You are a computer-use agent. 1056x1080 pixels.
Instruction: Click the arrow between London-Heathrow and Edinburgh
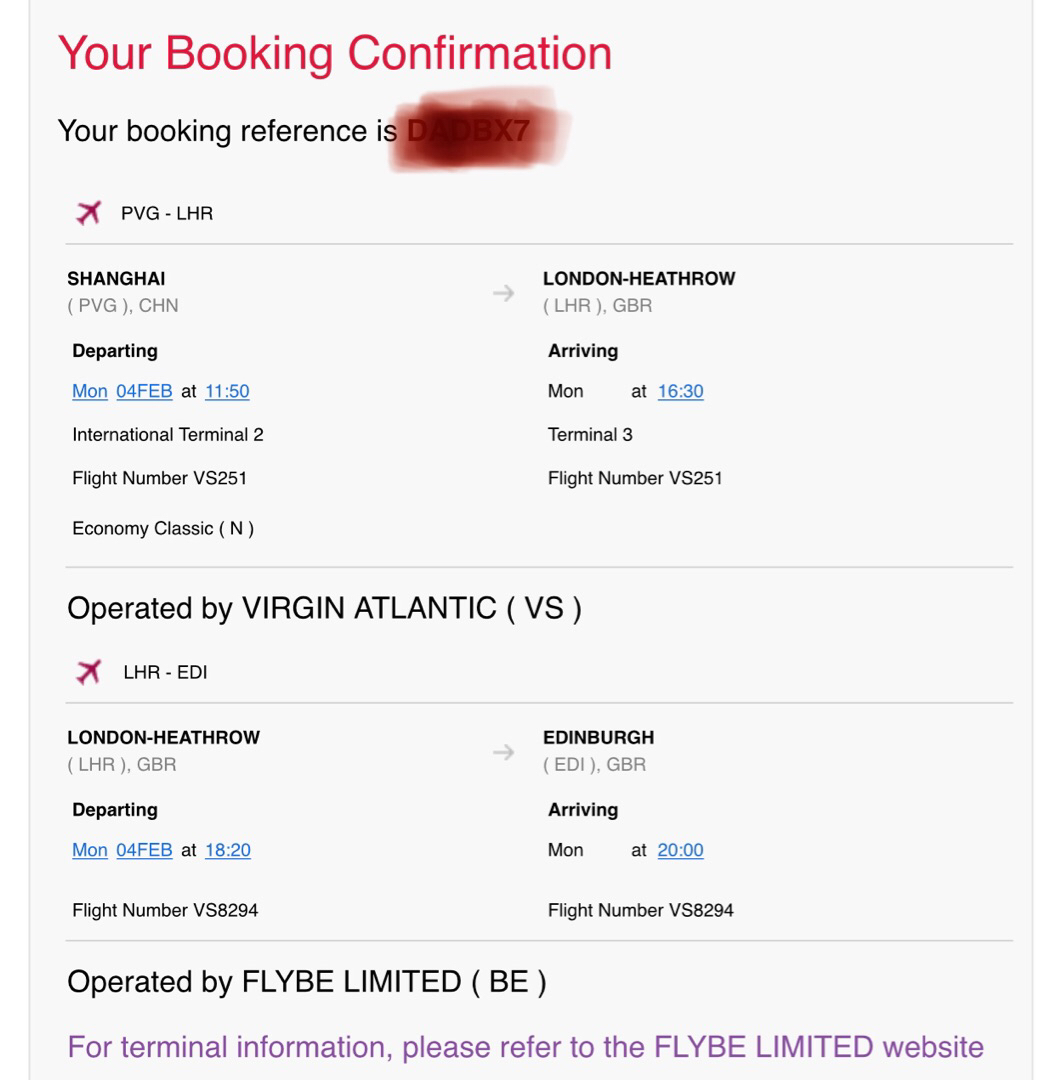504,751
